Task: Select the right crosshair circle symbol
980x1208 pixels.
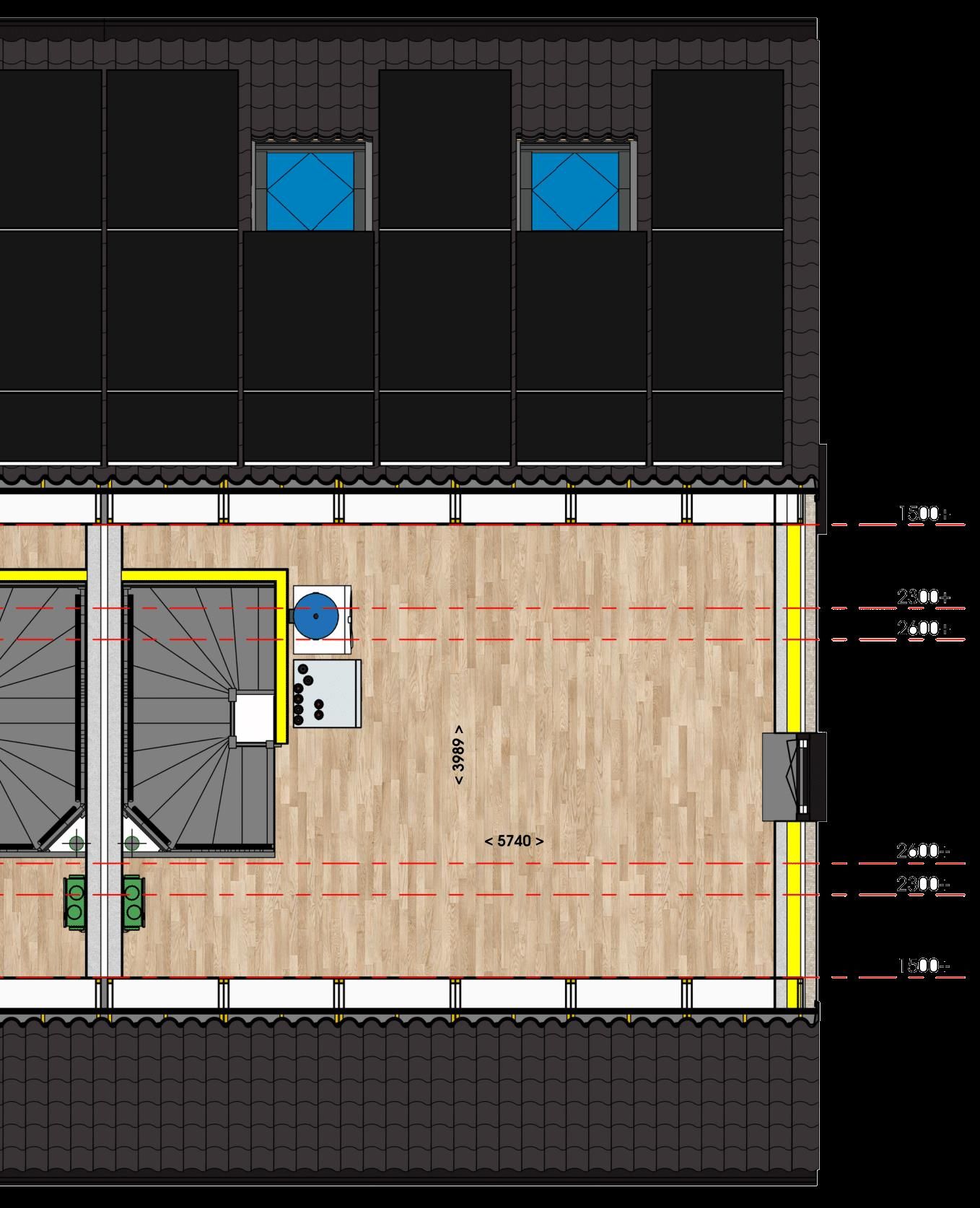Action: (131, 842)
